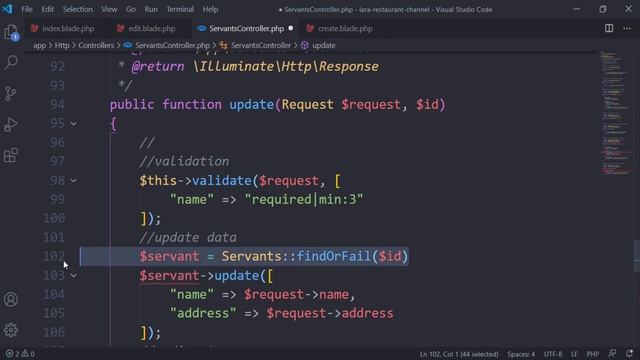Screen dimensions: 640x360
Task: Click the code minimap overview
Action: 616,114
